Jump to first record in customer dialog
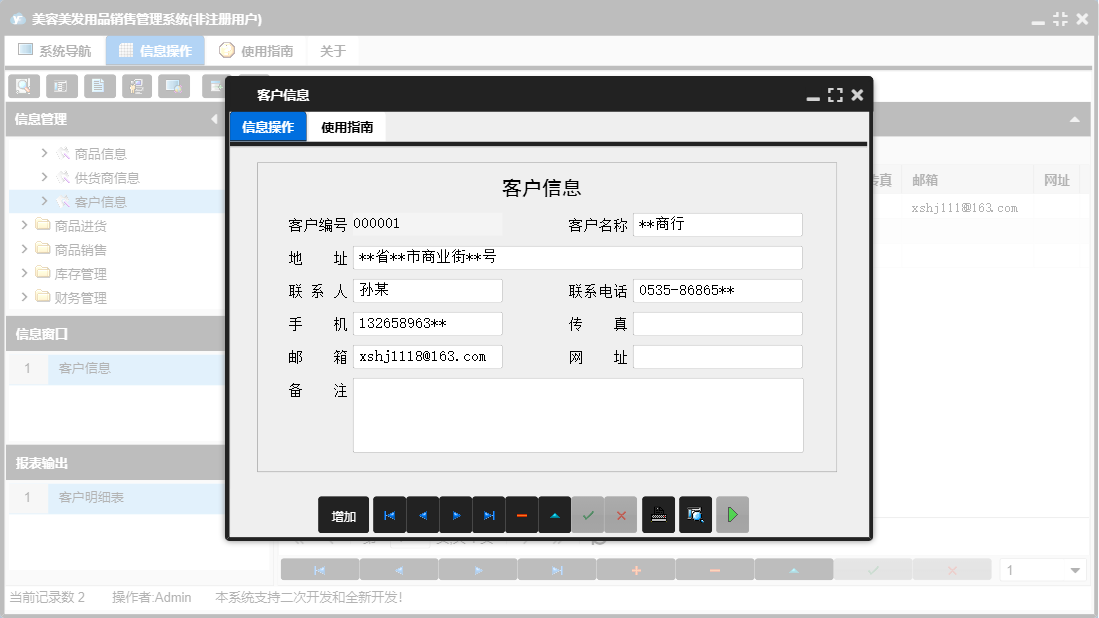 click(x=390, y=514)
